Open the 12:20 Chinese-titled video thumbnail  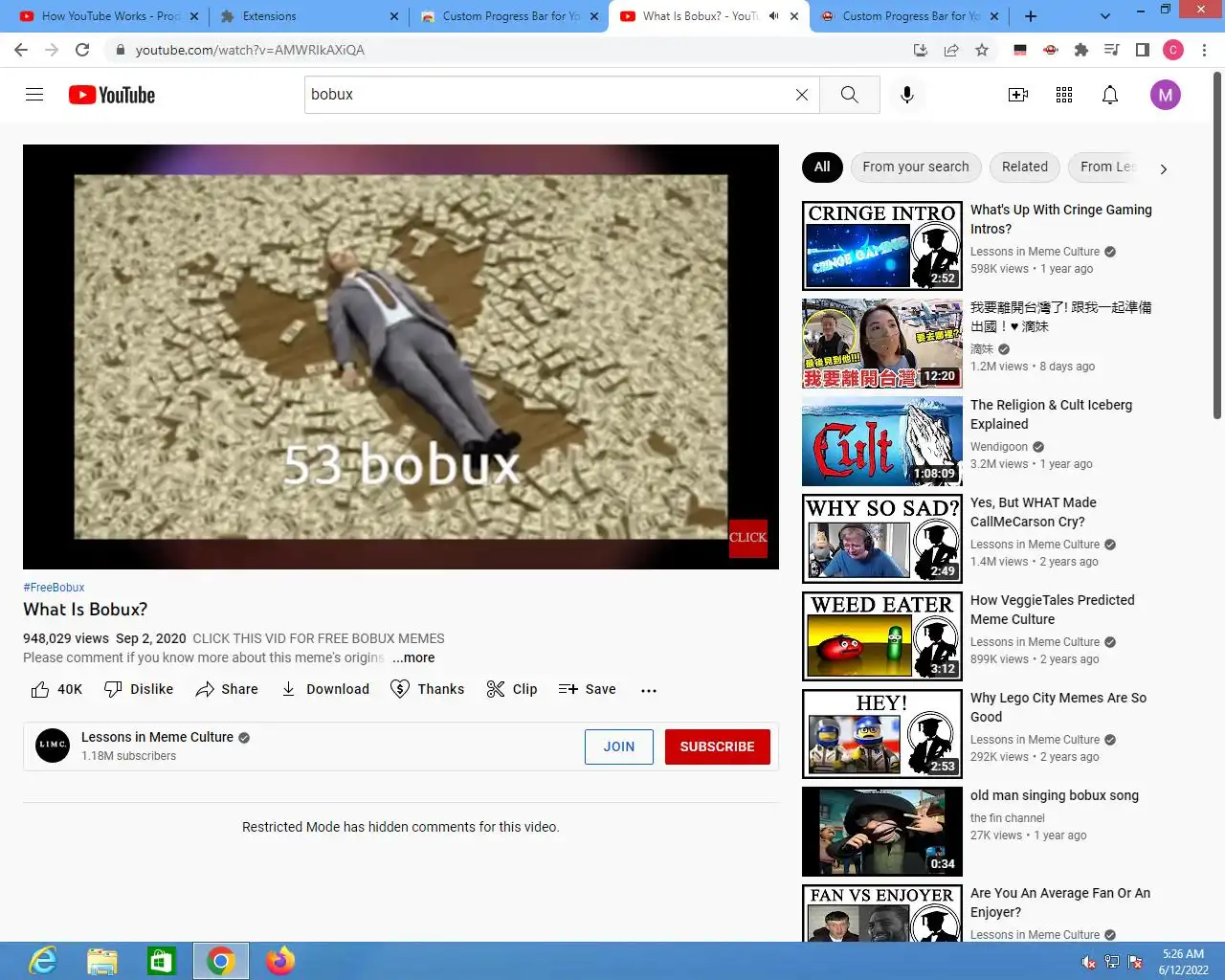coord(882,344)
